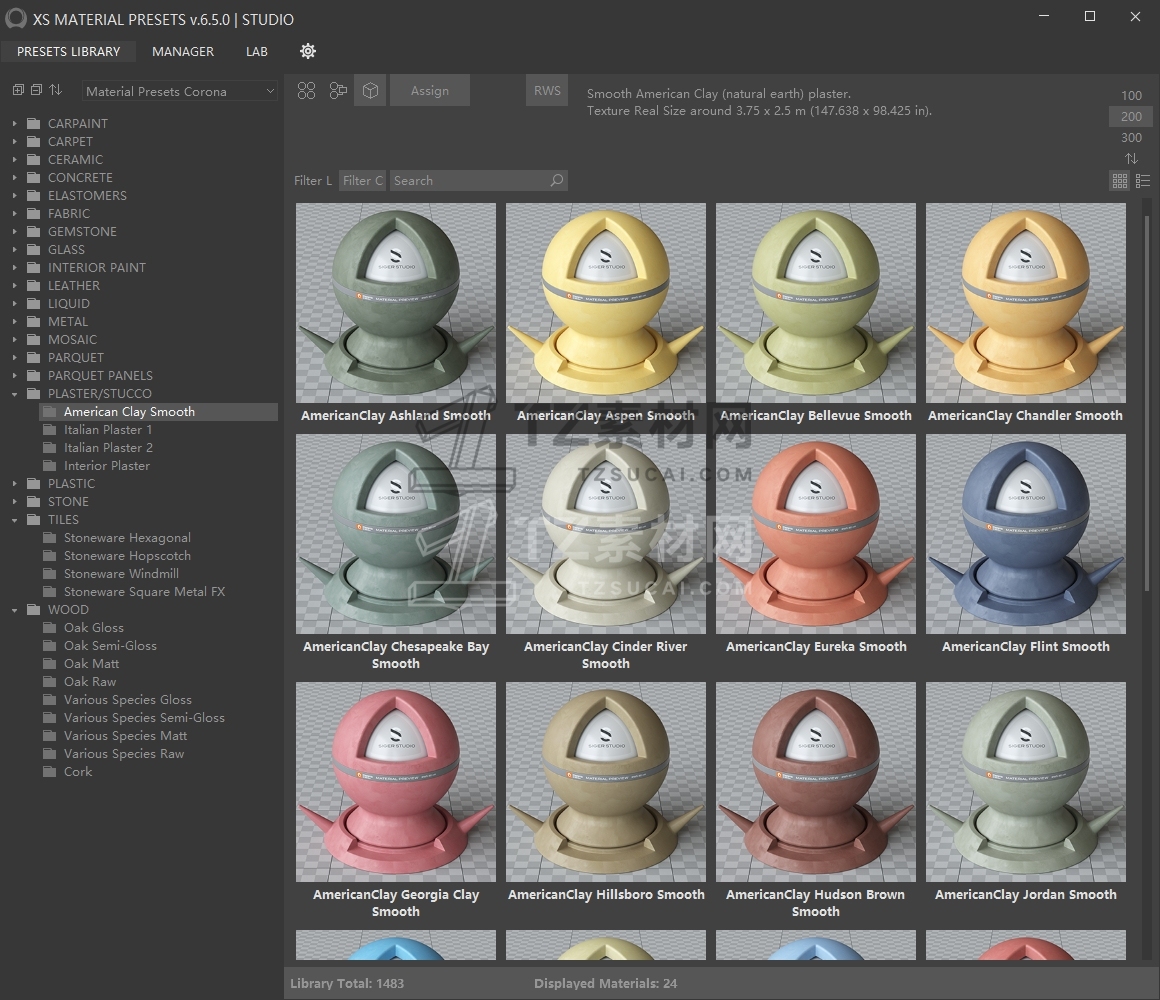Select the Stoneware Hopscotch category
Image resolution: width=1160 pixels, height=1000 pixels.
(x=127, y=555)
